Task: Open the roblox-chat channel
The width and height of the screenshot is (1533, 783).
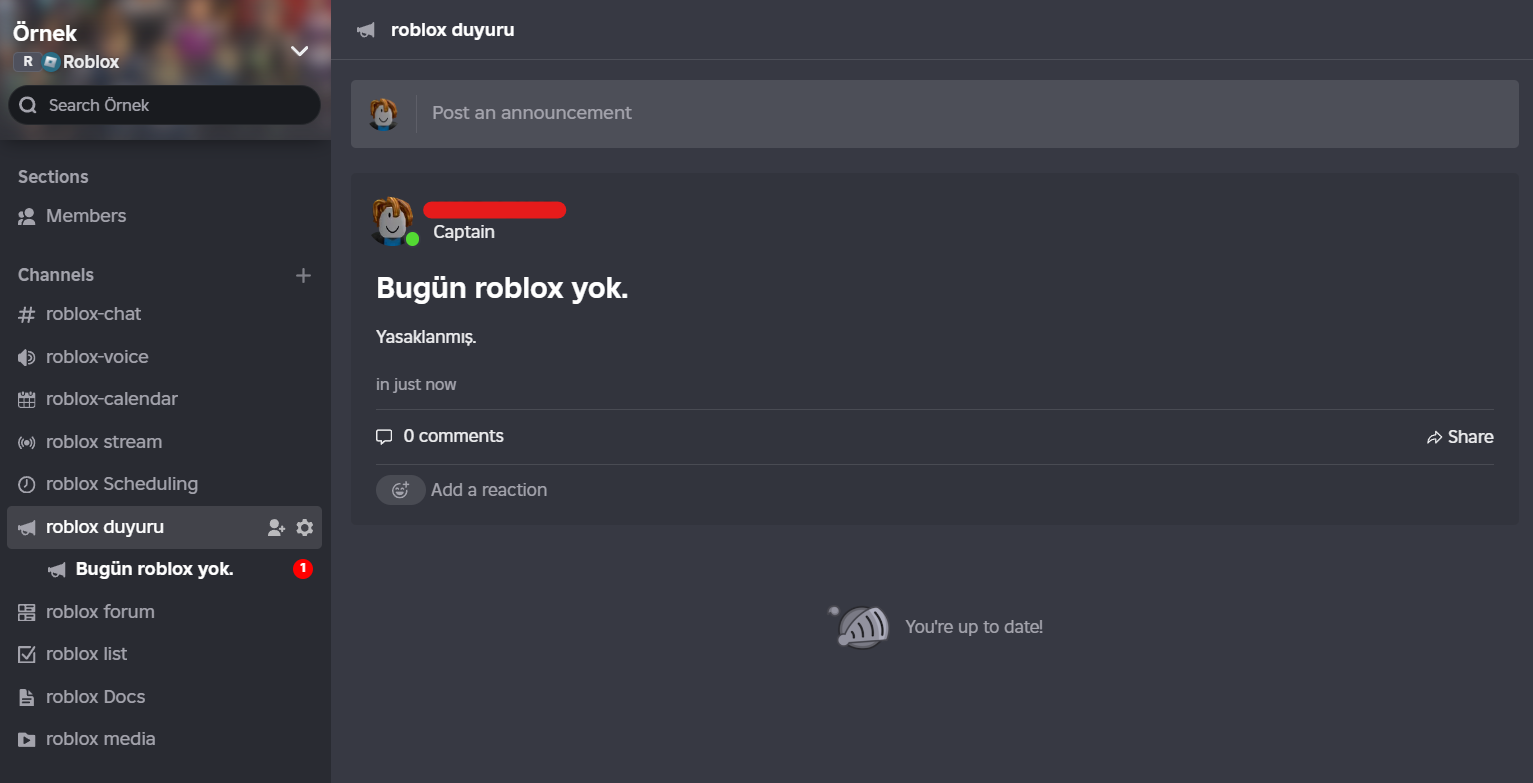Action: (93, 314)
